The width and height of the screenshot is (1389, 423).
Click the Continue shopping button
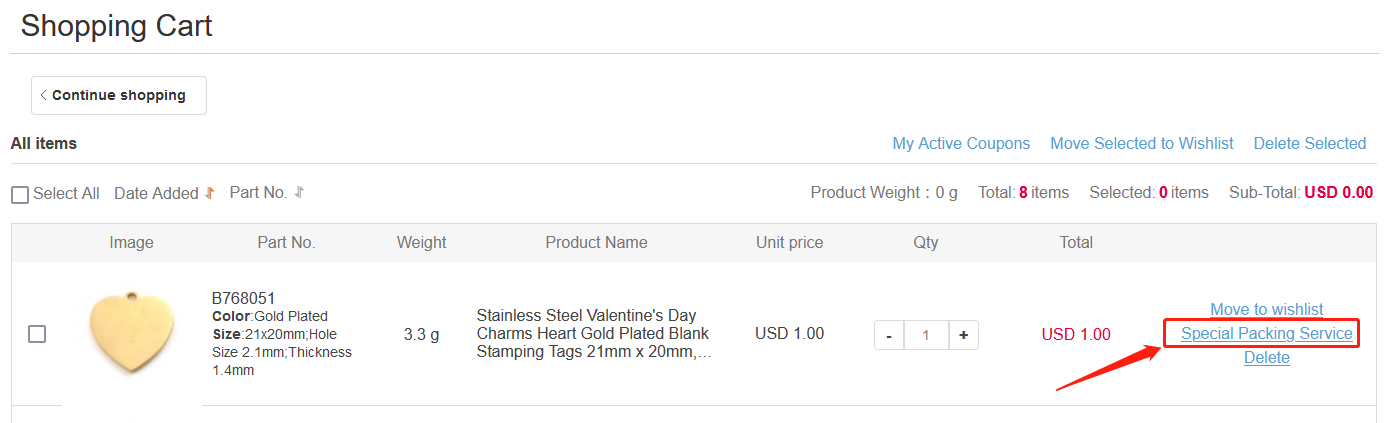(119, 95)
